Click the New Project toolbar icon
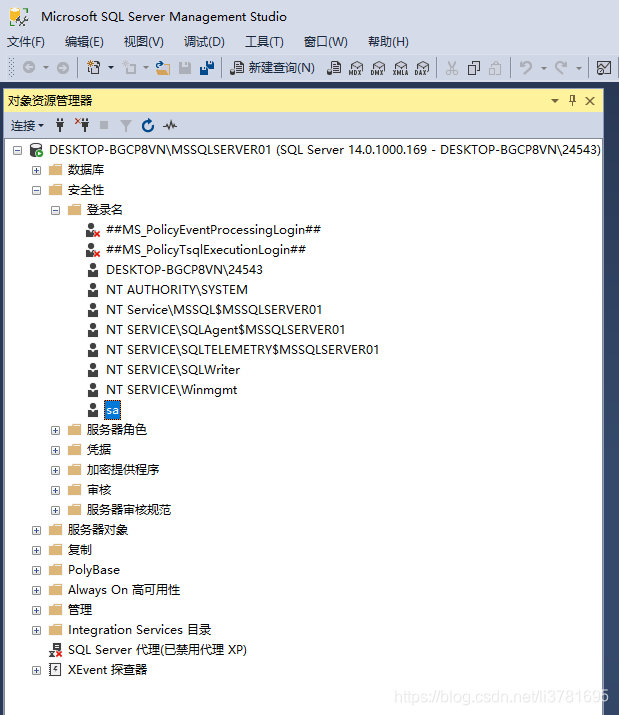This screenshot has height=715, width=619. pos(94,68)
